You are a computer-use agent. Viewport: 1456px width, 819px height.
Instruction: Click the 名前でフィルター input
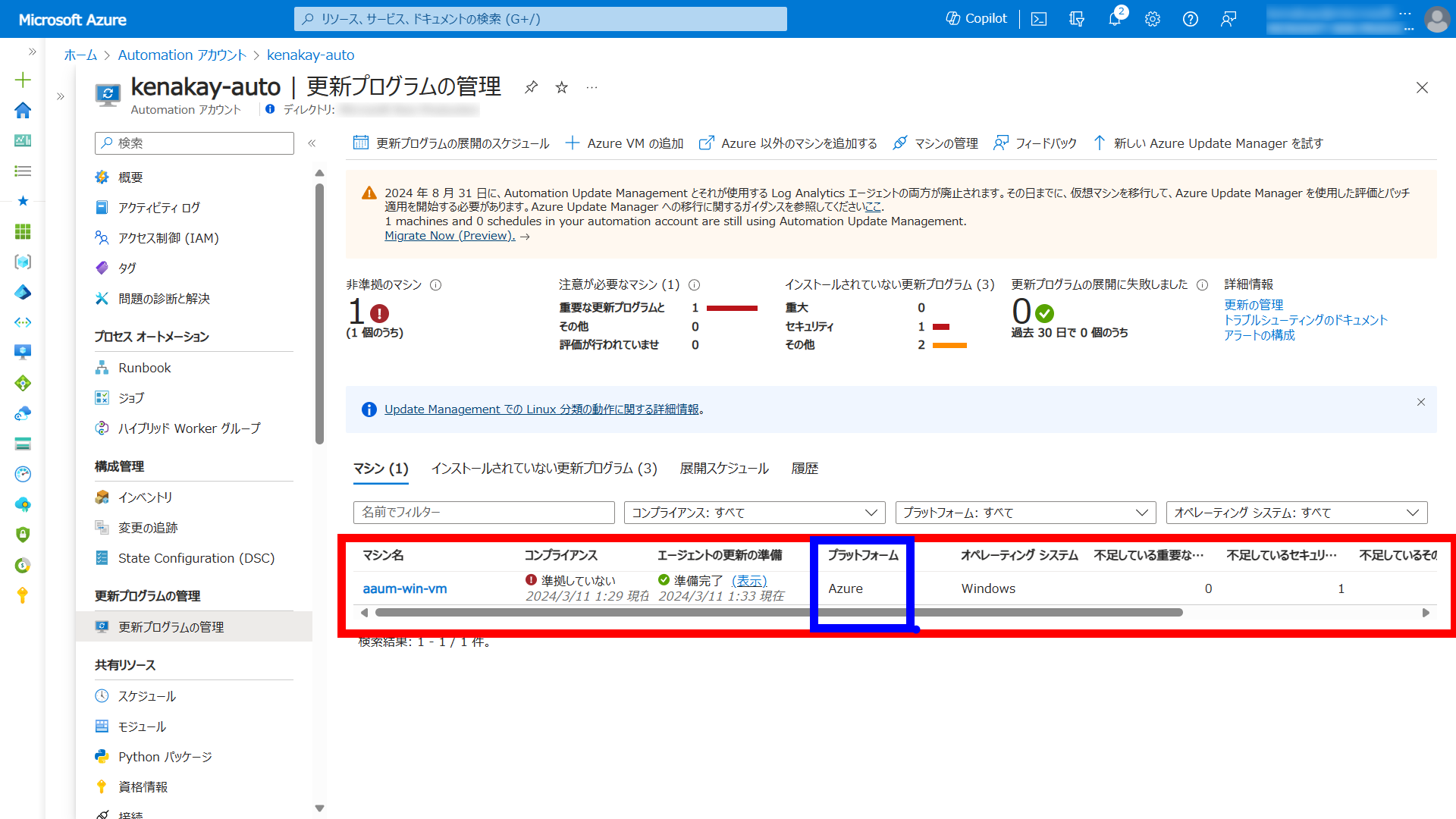pyautogui.click(x=484, y=513)
